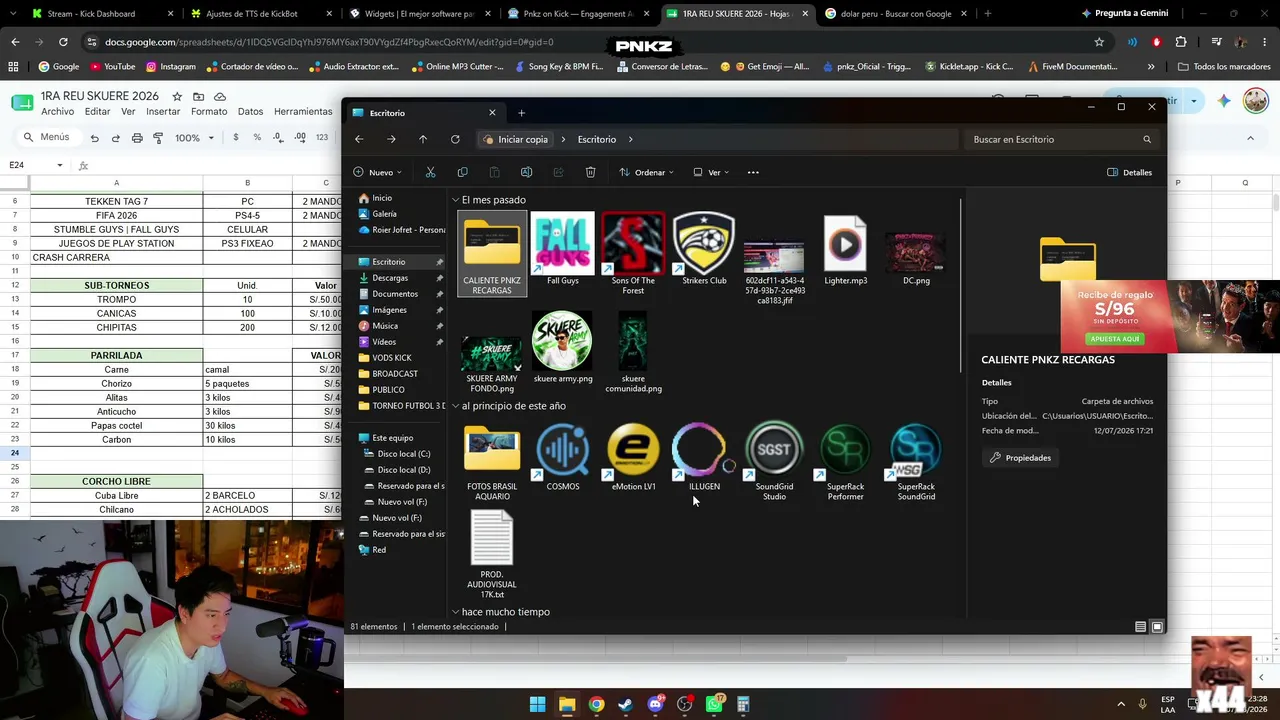Open the Sheets Formato menu
The width and height of the screenshot is (1280, 720).
[x=209, y=112]
